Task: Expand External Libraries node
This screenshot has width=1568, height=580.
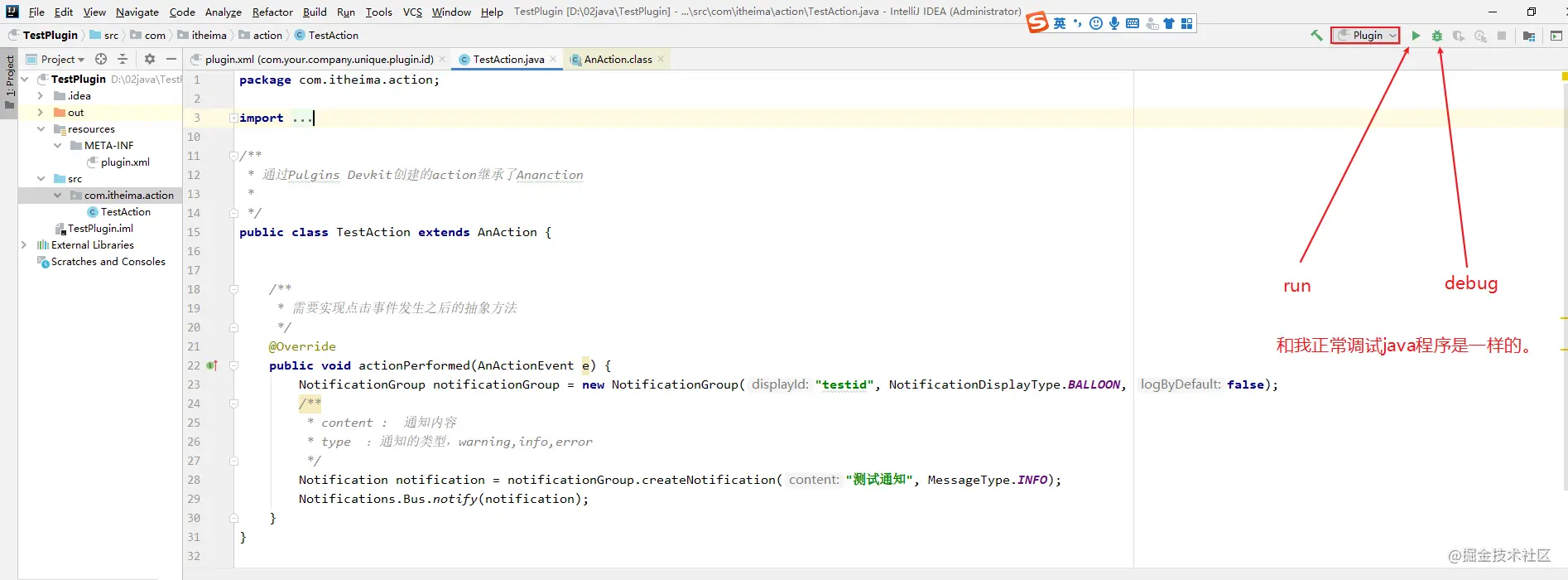Action: (x=24, y=244)
